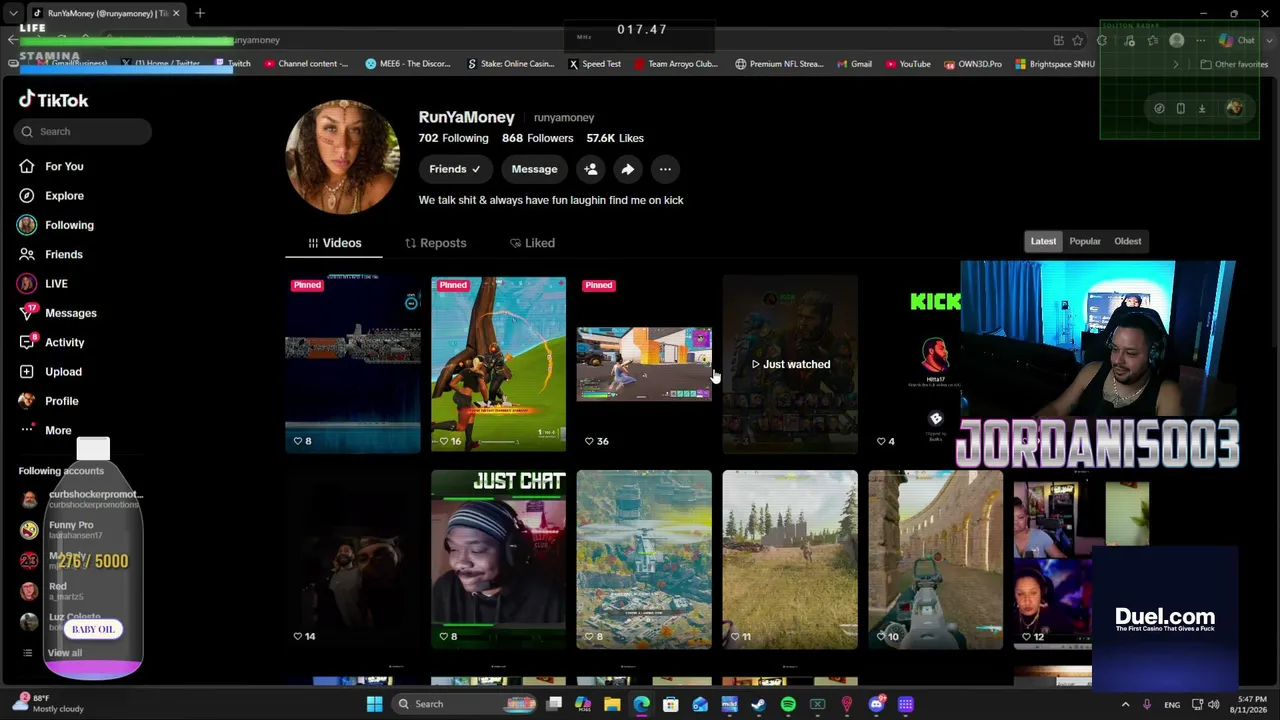This screenshot has height=720, width=1280.
Task: Click the Windows taskbar Search box
Action: (x=465, y=704)
